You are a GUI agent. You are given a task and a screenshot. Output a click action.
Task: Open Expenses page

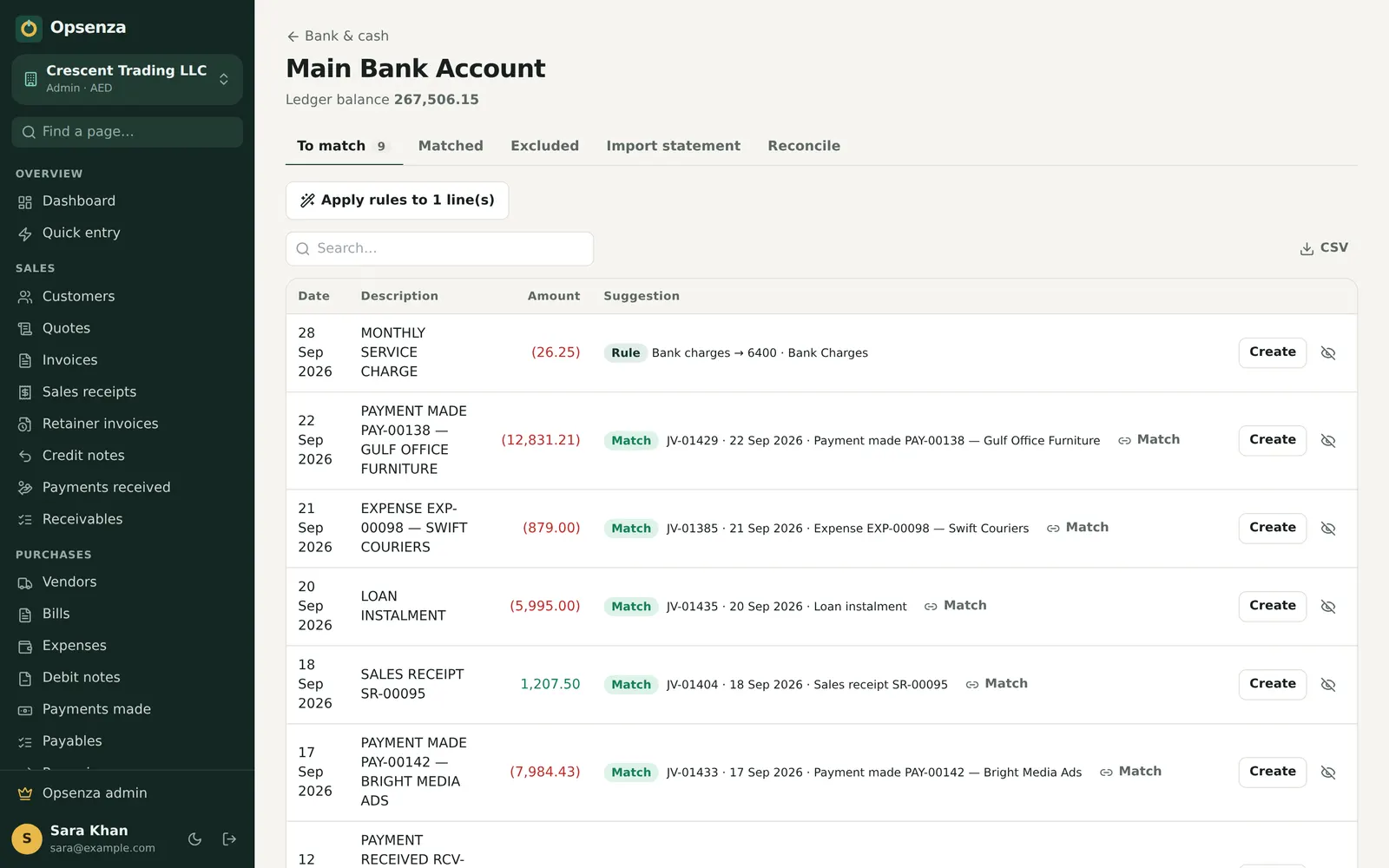click(x=127, y=646)
